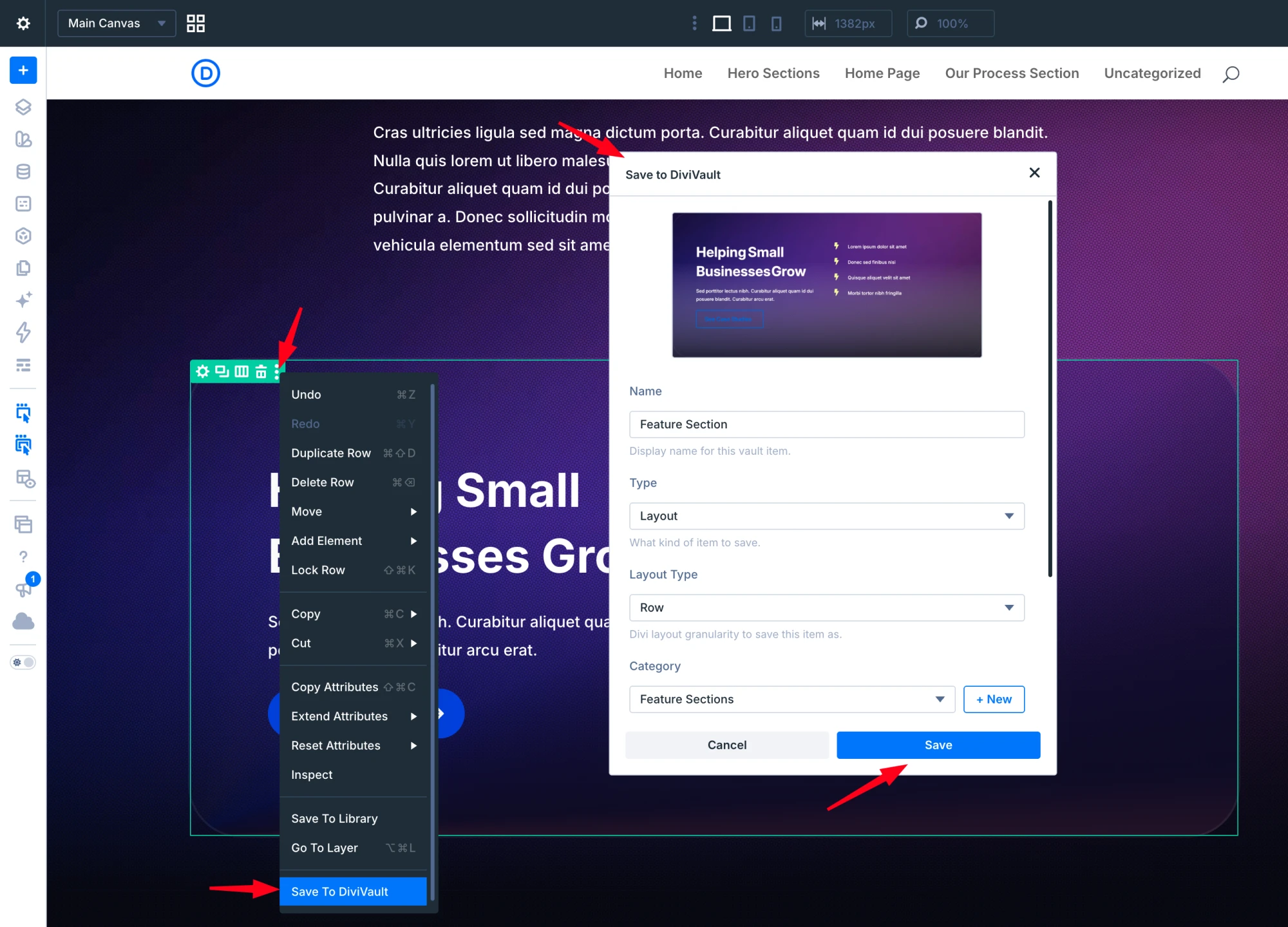Choose Lock Row menu entry
The width and height of the screenshot is (1288, 927).
(x=353, y=570)
